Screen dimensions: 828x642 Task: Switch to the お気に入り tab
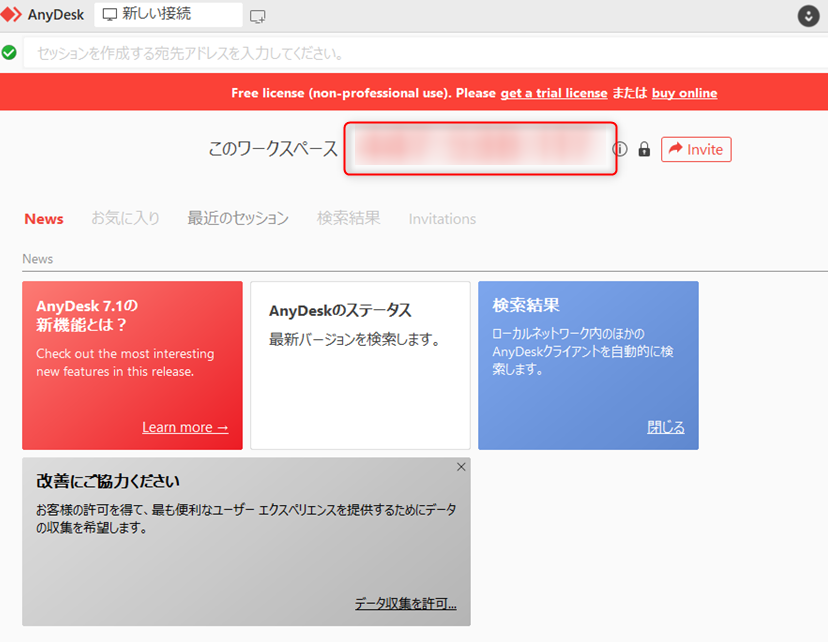(125, 218)
